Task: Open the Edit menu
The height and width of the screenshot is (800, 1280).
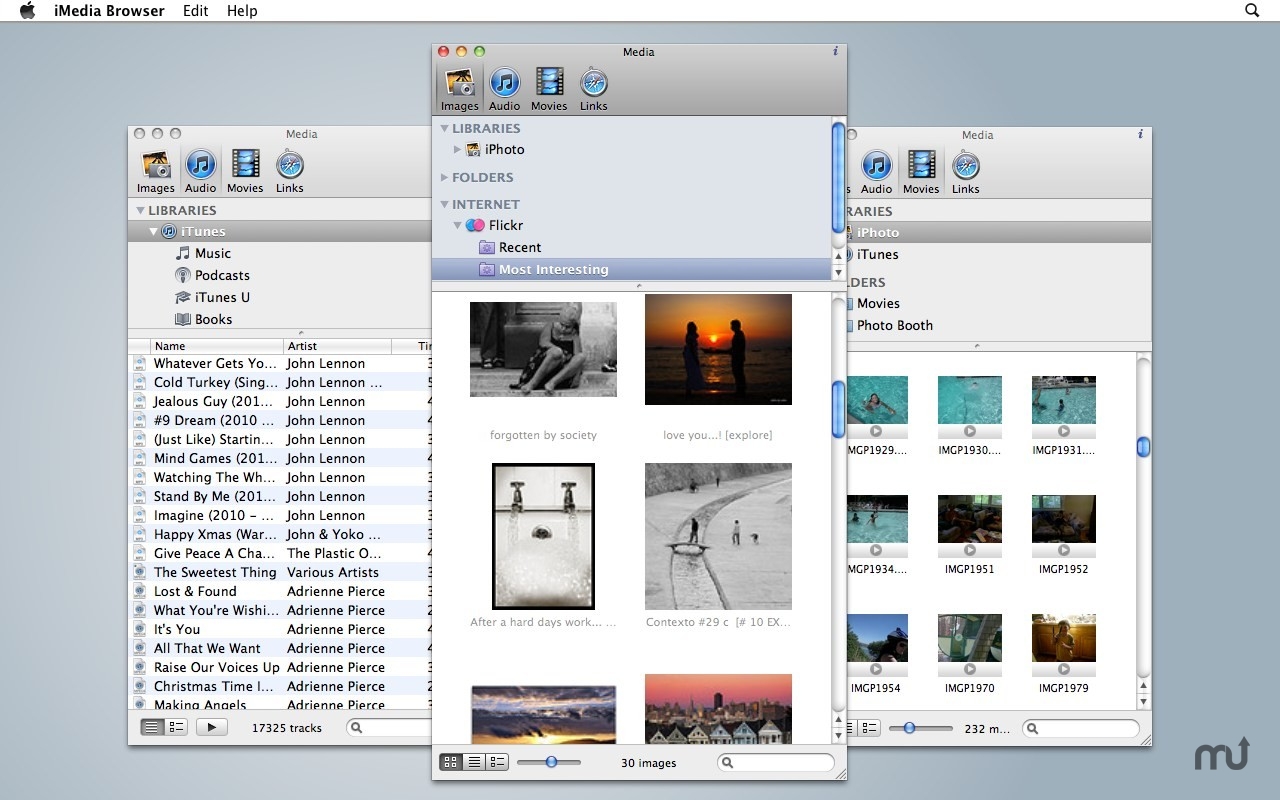Action: (195, 11)
